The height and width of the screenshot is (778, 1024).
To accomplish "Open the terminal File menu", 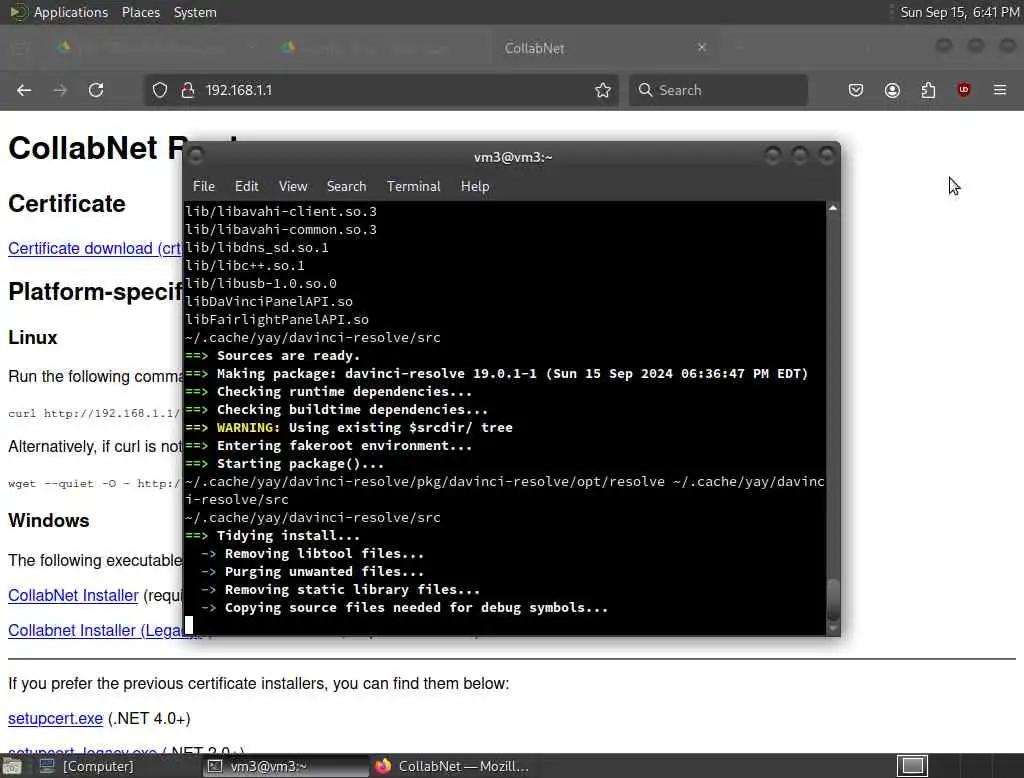I will (x=204, y=186).
